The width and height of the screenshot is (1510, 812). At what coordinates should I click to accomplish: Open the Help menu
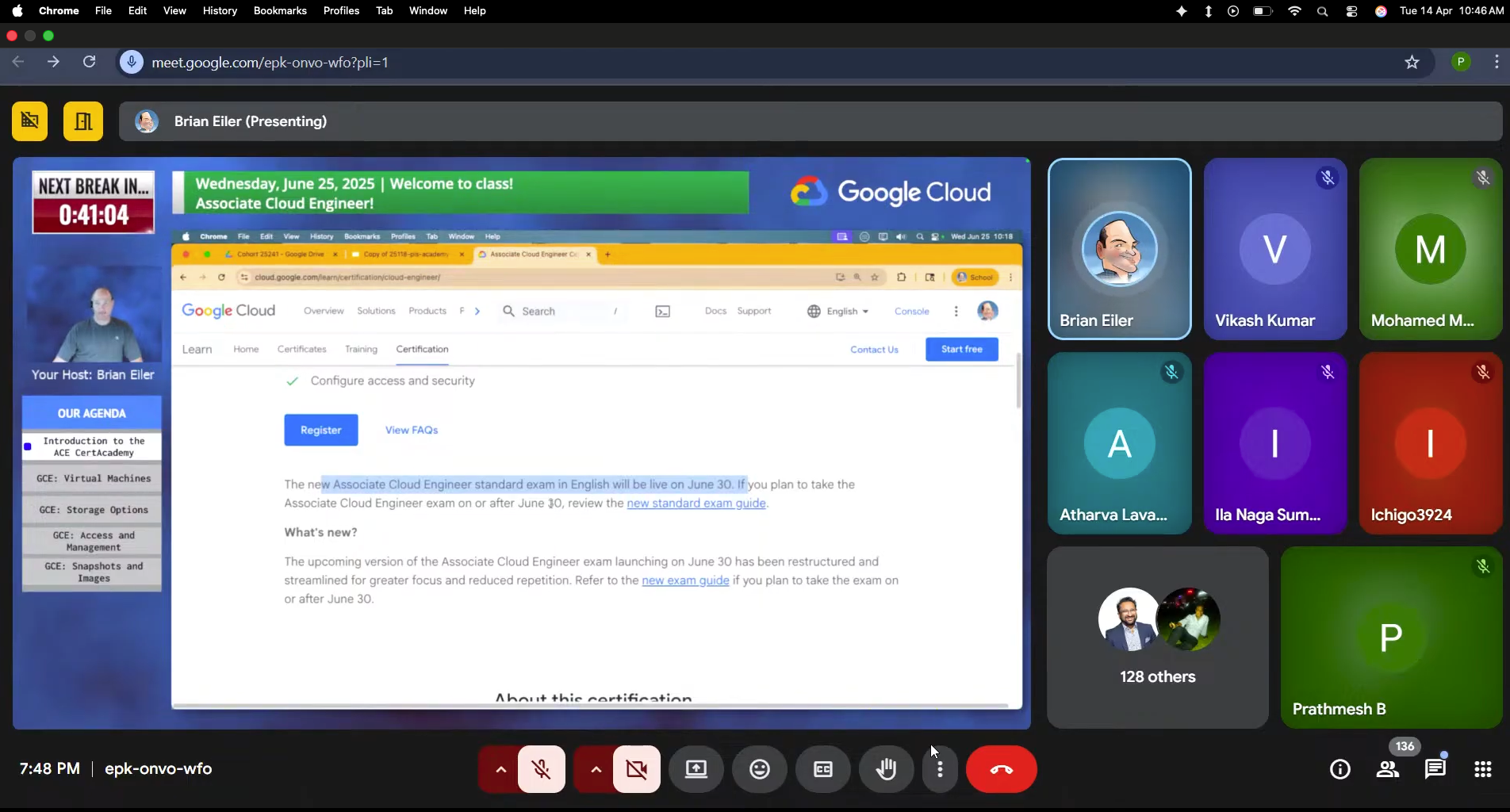click(474, 11)
